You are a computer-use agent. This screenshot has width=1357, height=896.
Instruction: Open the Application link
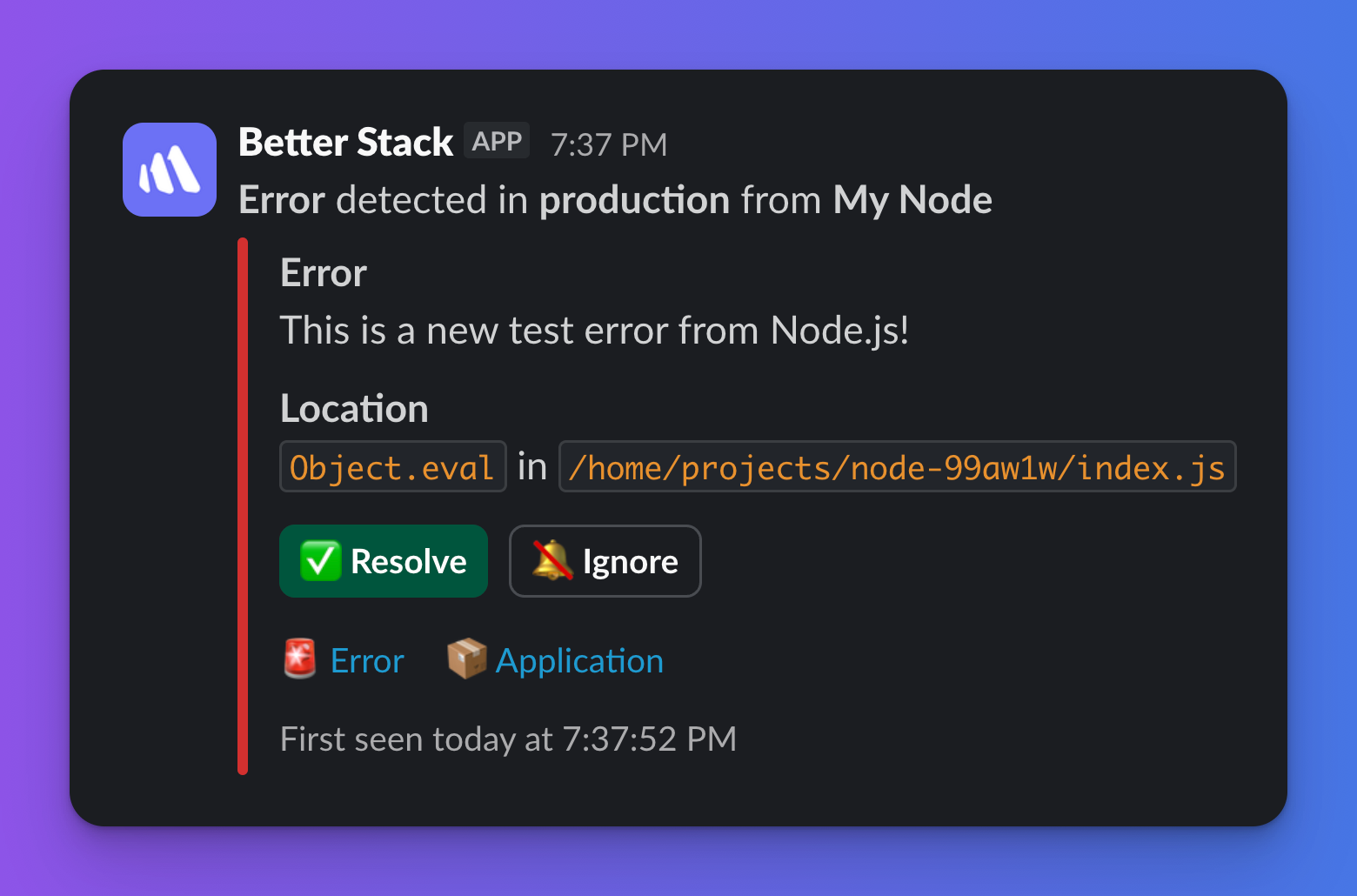point(578,659)
